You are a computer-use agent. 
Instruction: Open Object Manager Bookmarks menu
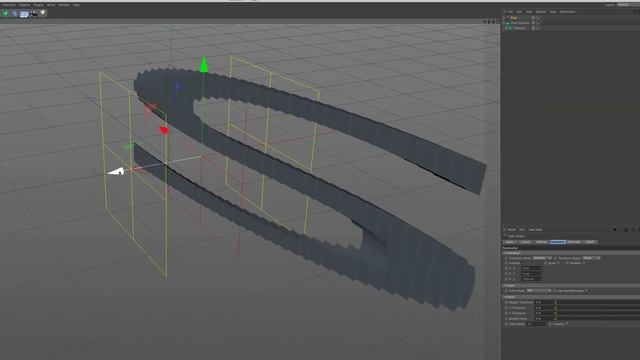tap(567, 12)
